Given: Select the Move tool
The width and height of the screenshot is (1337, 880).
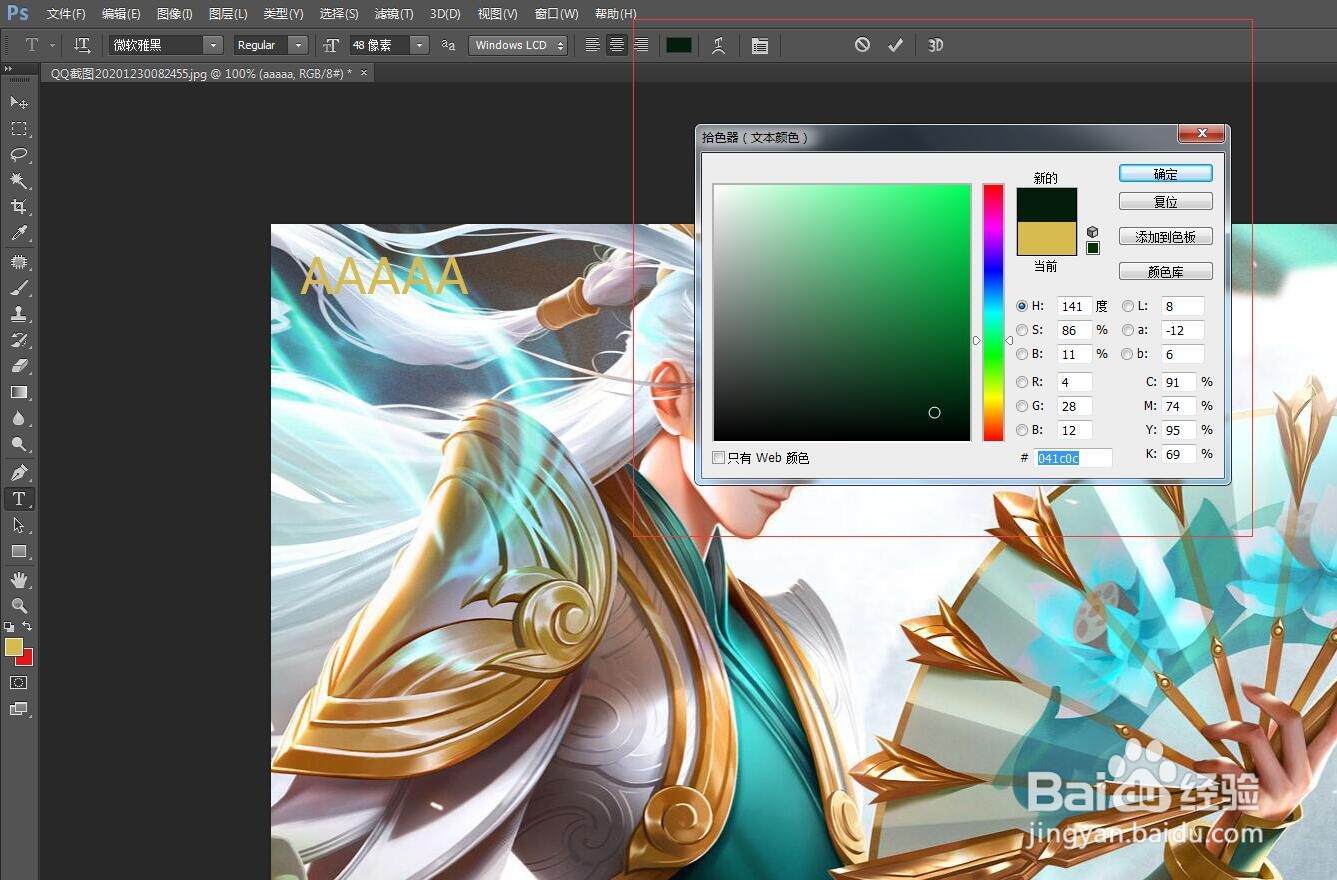Looking at the screenshot, I should point(19,102).
